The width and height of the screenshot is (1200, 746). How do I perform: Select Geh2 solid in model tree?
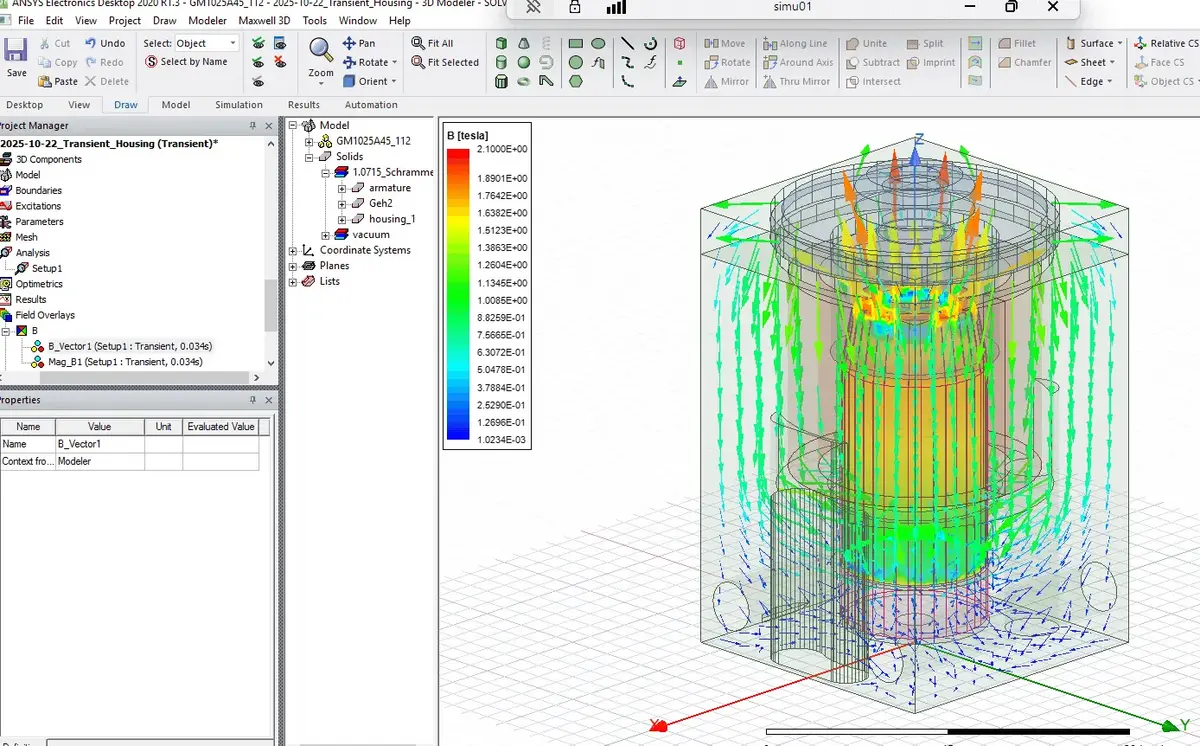(380, 203)
